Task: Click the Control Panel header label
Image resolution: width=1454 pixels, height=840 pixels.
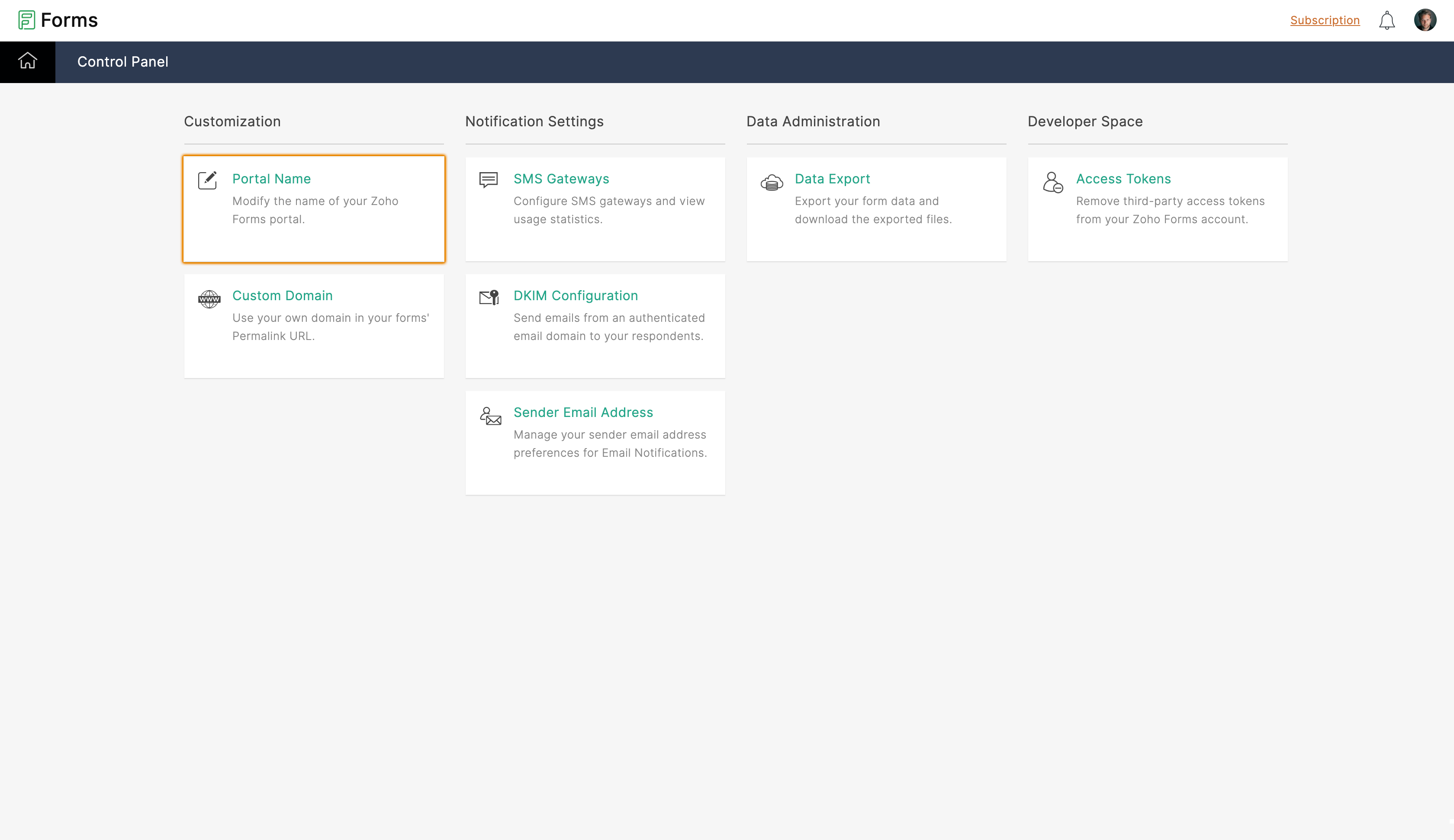Action: [x=123, y=62]
